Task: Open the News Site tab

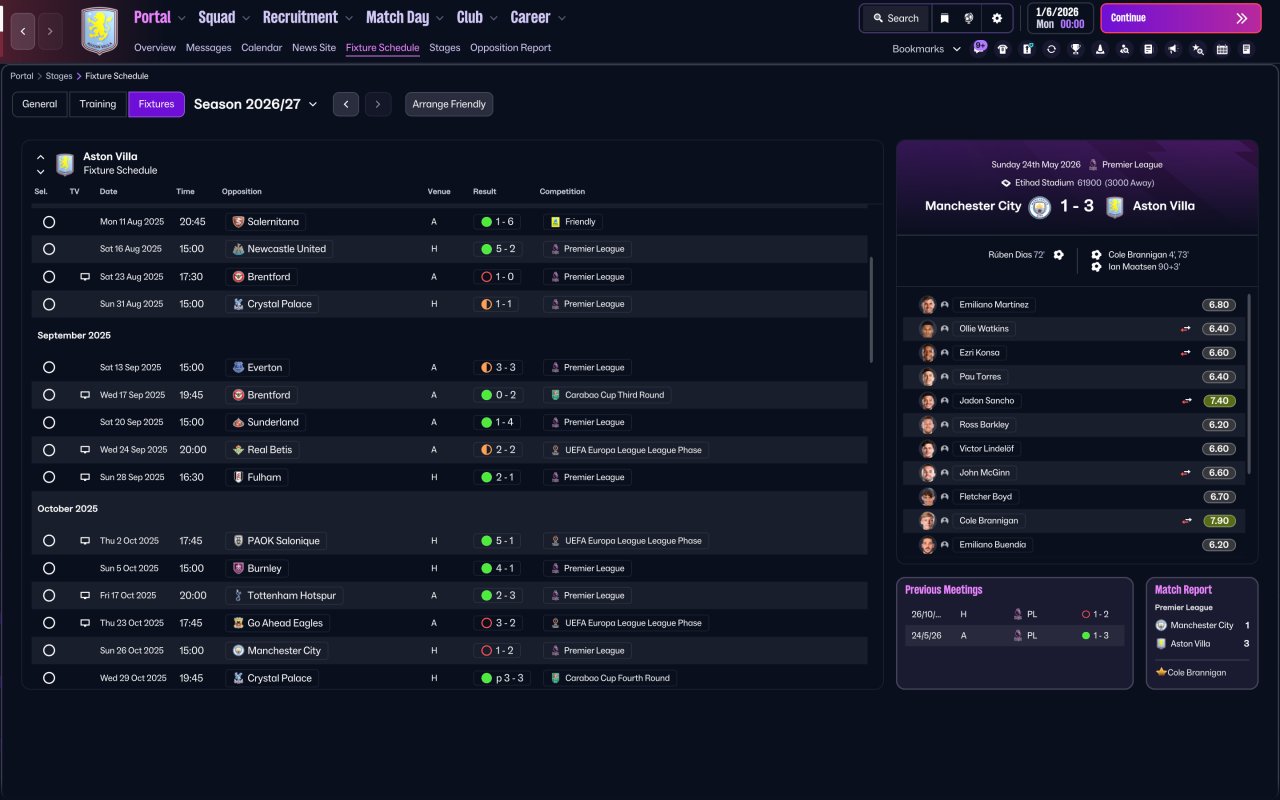Action: [x=314, y=48]
